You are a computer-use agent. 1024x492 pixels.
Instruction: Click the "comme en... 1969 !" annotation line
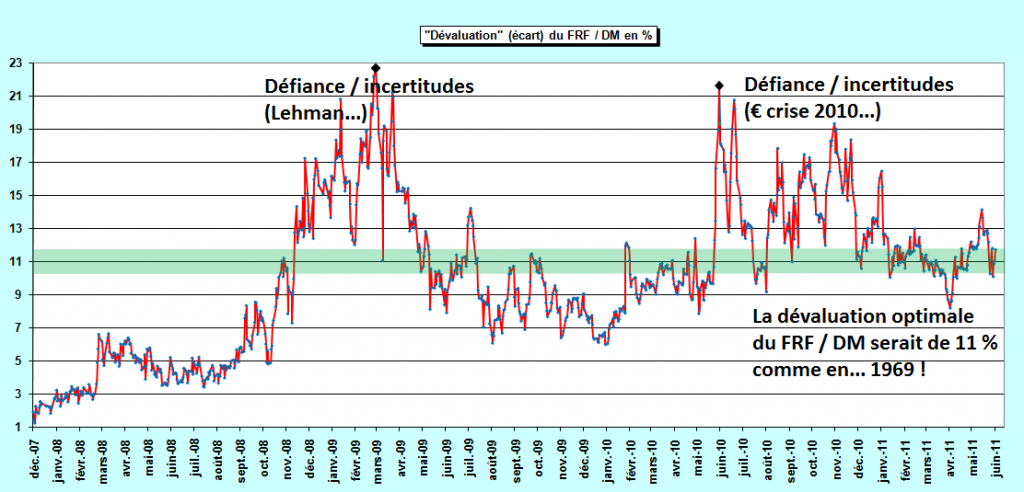[839, 369]
